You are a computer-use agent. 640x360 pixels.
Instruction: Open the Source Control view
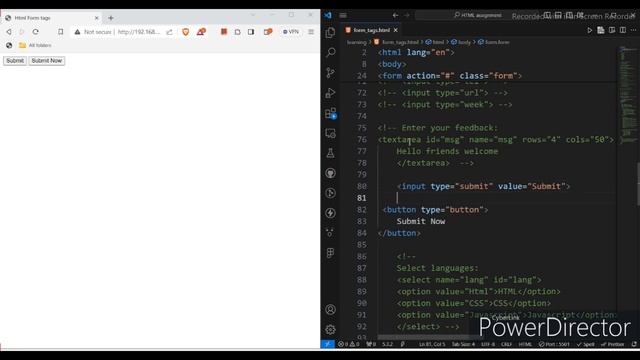click(x=331, y=73)
